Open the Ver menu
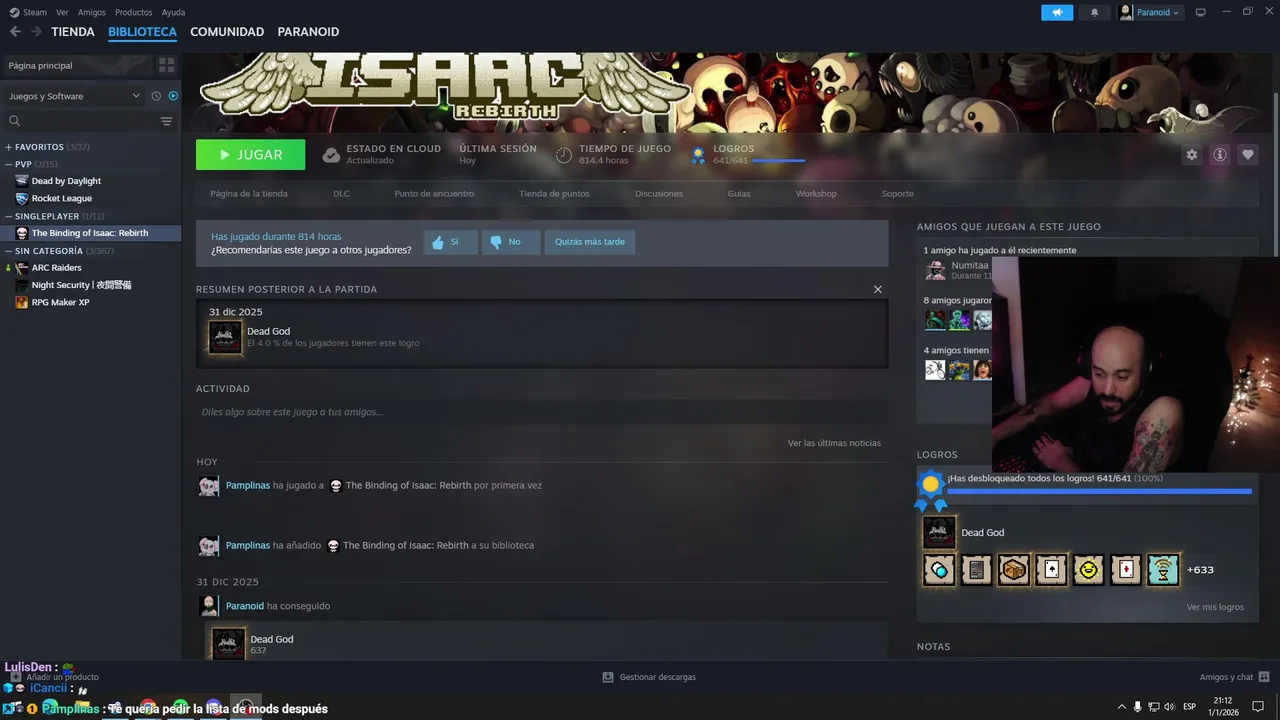 [x=62, y=13]
